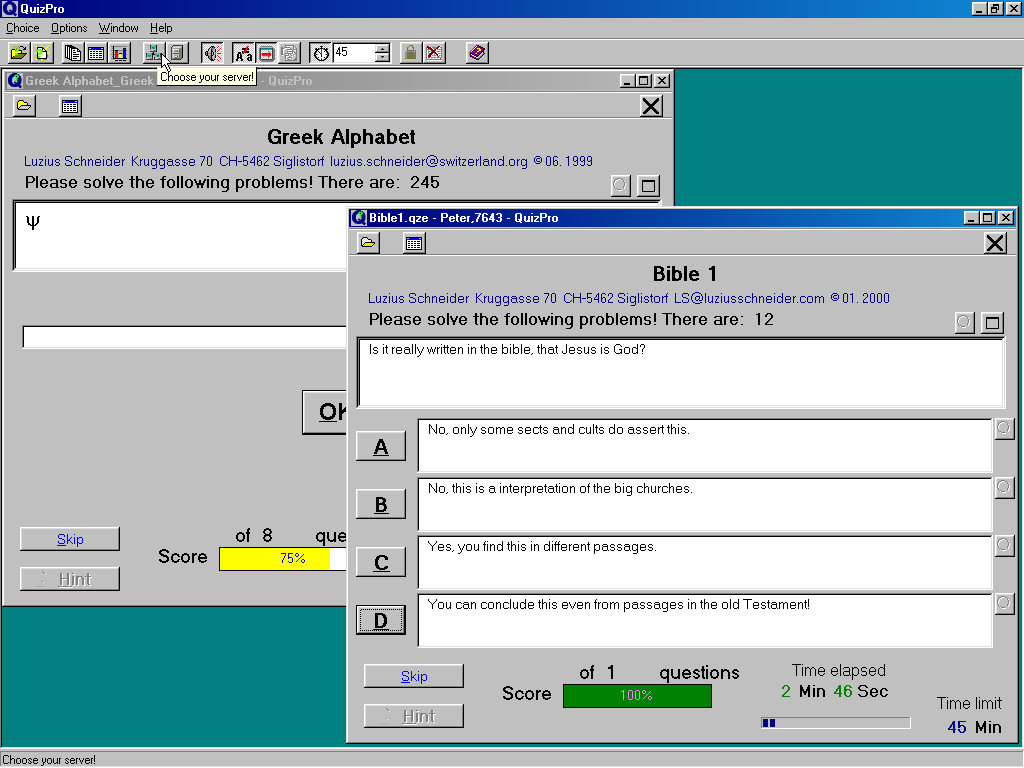
Task: Toggle the marker circle beside answer D
Action: point(1004,603)
